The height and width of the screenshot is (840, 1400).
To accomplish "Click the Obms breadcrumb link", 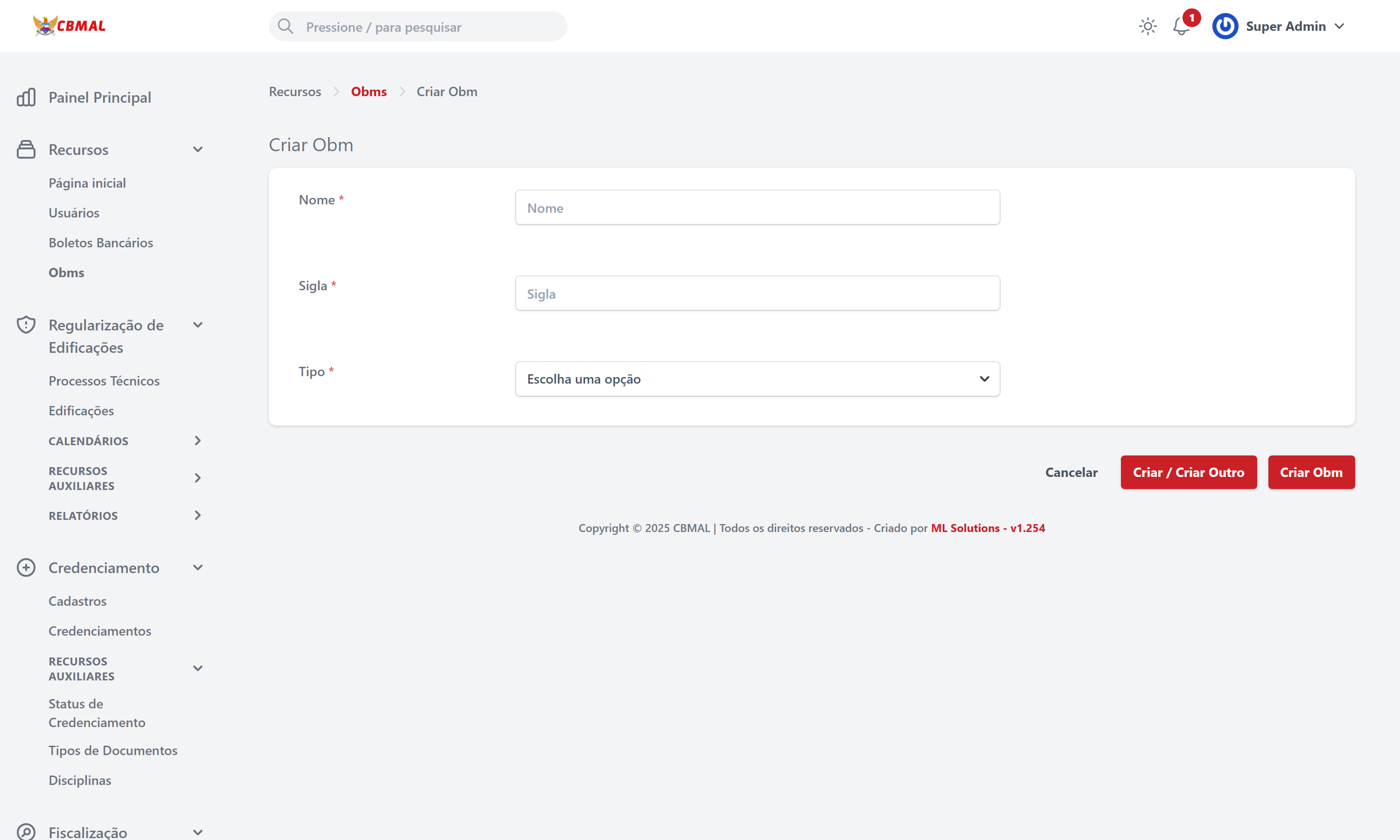I will (368, 91).
